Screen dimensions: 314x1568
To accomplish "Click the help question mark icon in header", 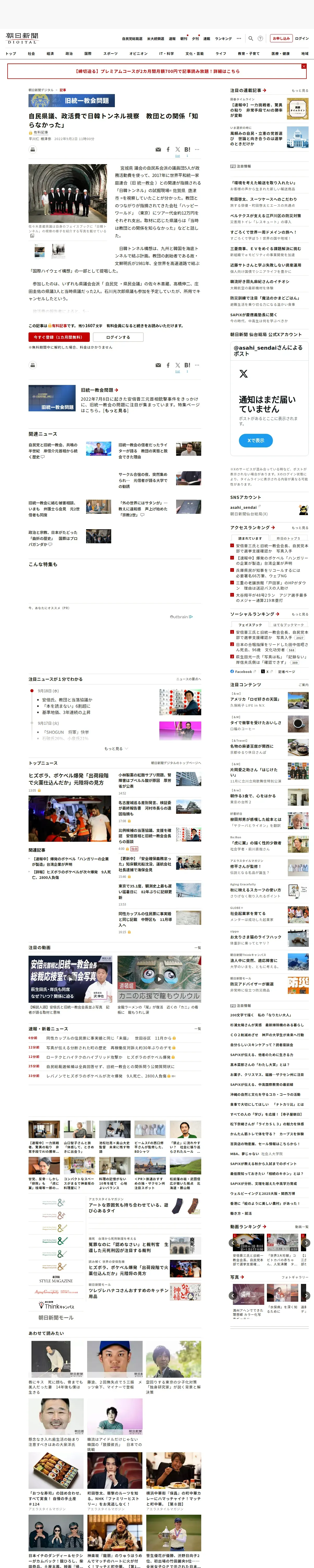I will click(x=260, y=38).
